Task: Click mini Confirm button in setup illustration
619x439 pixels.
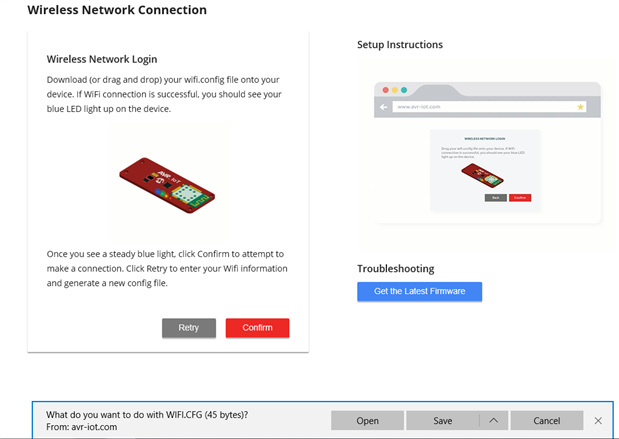Action: (520, 198)
